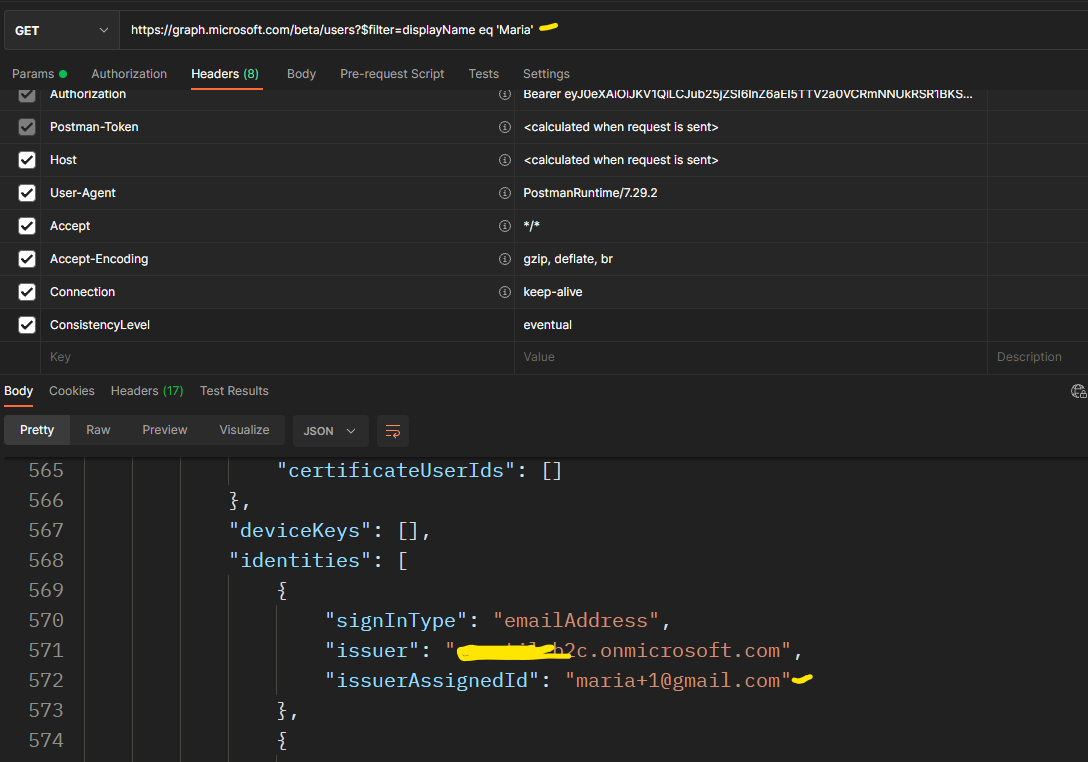Click the info icon next to ConsistencyLevel header
This screenshot has height=762, width=1088.
(505, 324)
